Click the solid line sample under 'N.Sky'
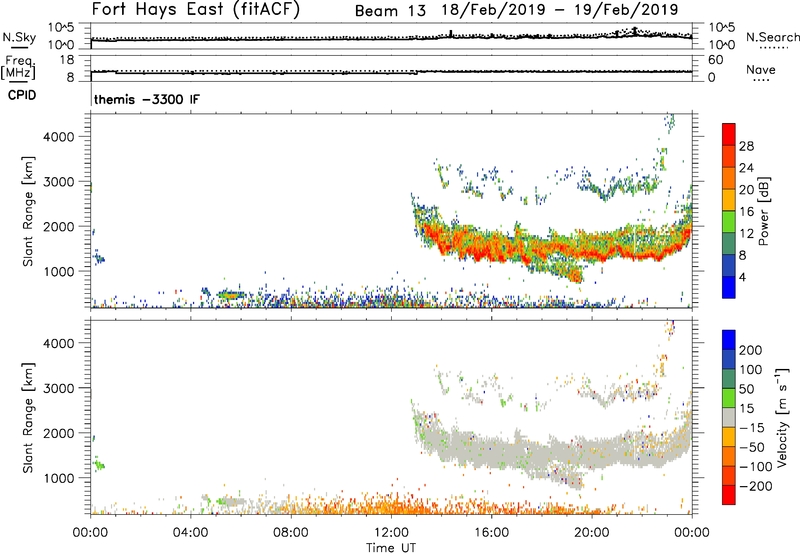The height and width of the screenshot is (554, 800). tap(19, 48)
